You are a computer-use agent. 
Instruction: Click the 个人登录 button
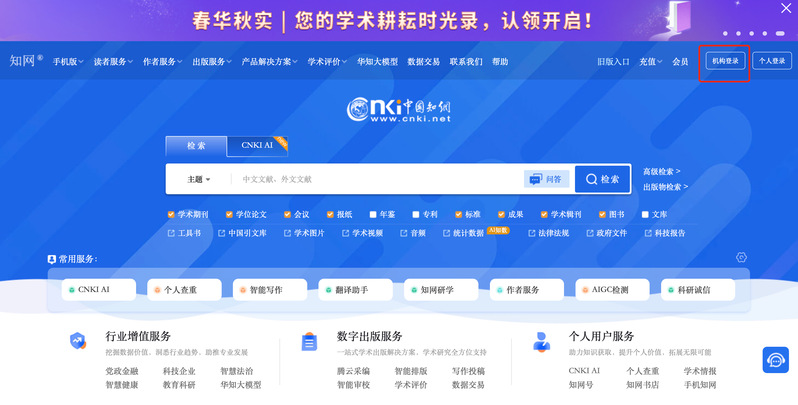pyautogui.click(x=772, y=61)
